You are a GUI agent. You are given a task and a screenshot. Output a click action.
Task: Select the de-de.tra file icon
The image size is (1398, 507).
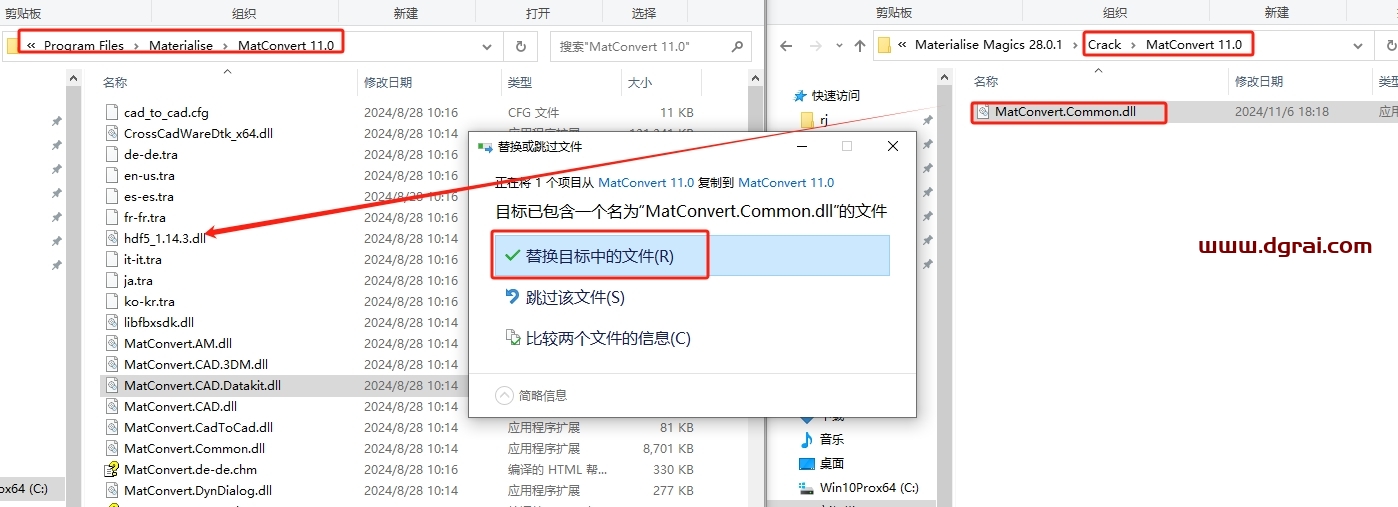tap(112, 154)
